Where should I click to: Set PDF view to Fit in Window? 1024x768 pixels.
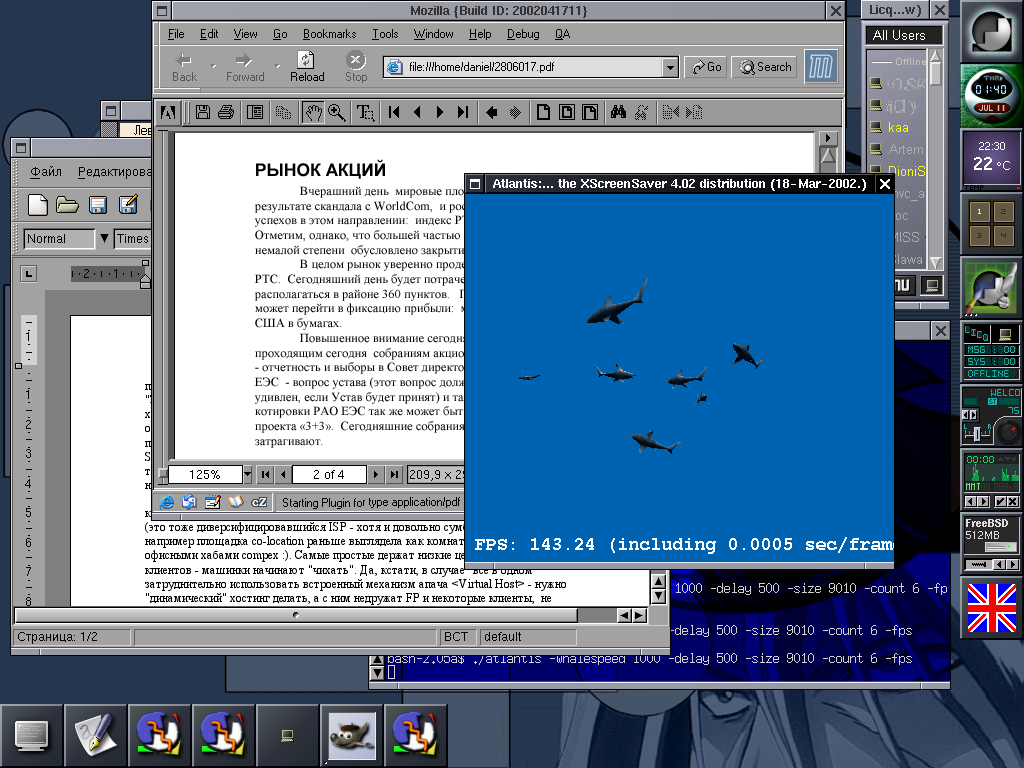567,112
